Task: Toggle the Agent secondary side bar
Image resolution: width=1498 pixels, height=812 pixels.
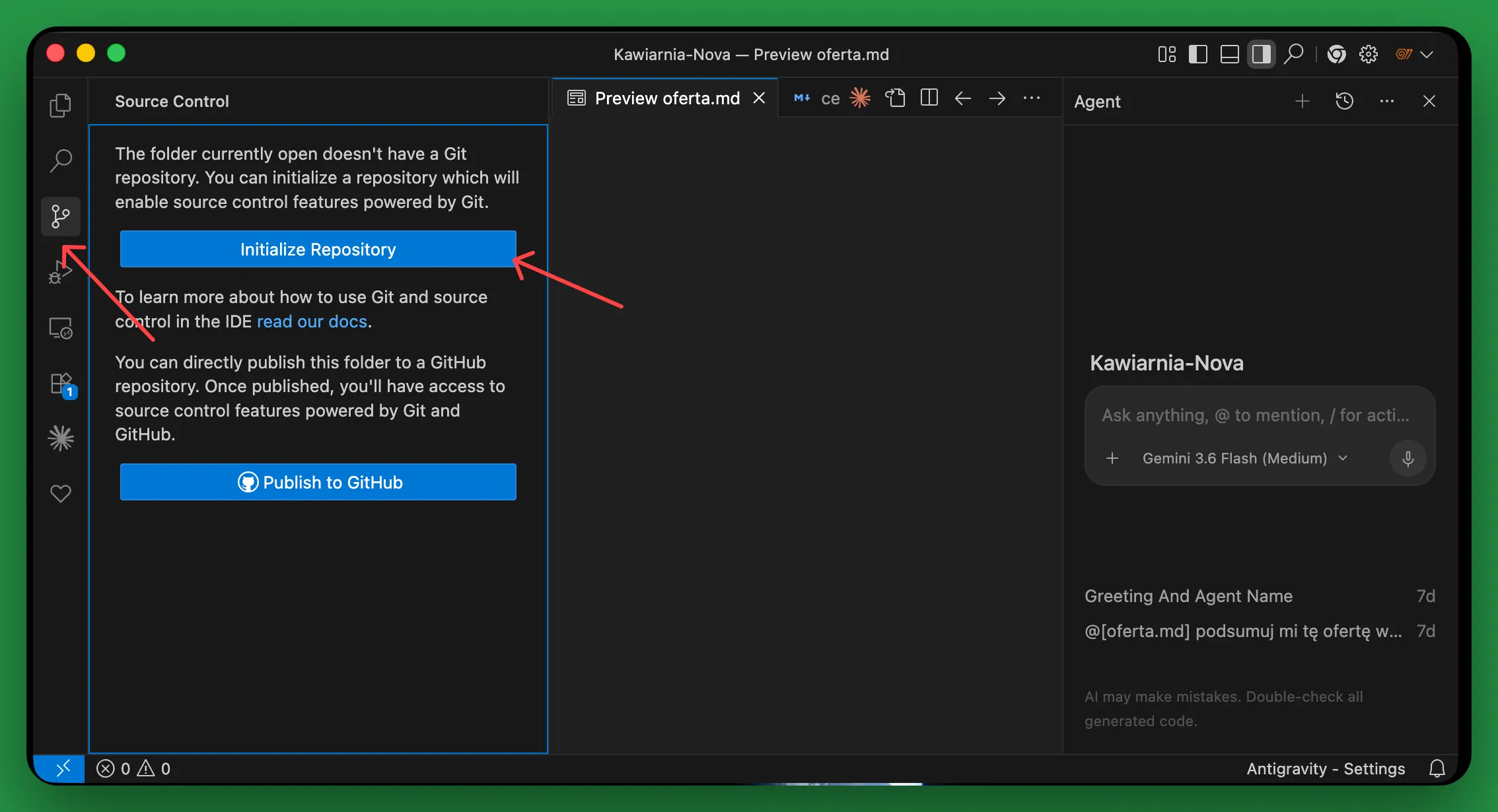Action: 1262,54
